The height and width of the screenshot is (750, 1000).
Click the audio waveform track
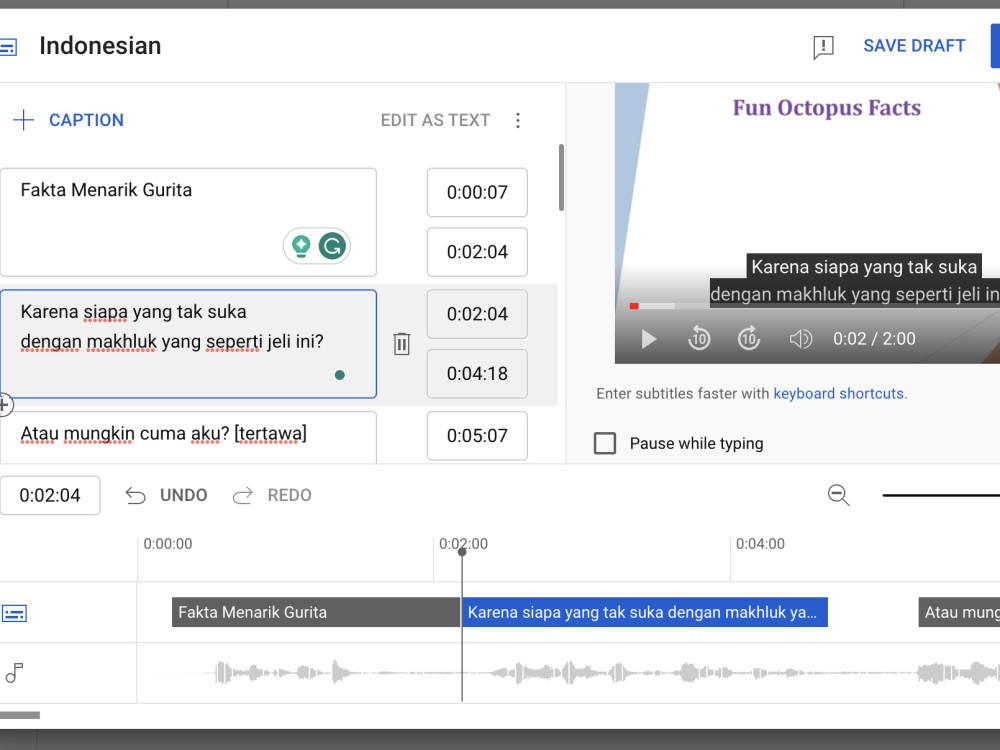(x=568, y=673)
